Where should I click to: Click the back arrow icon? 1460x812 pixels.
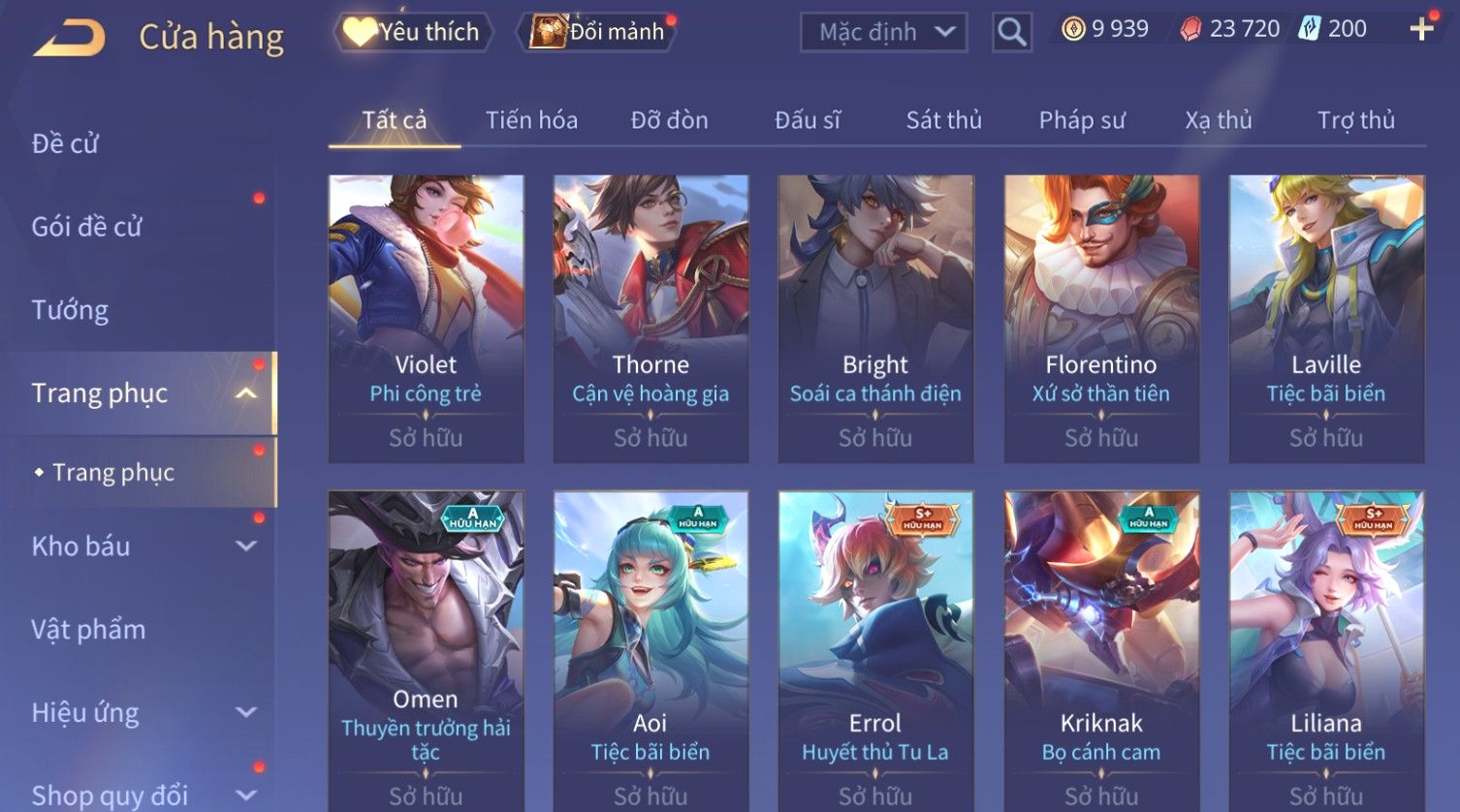click(69, 38)
